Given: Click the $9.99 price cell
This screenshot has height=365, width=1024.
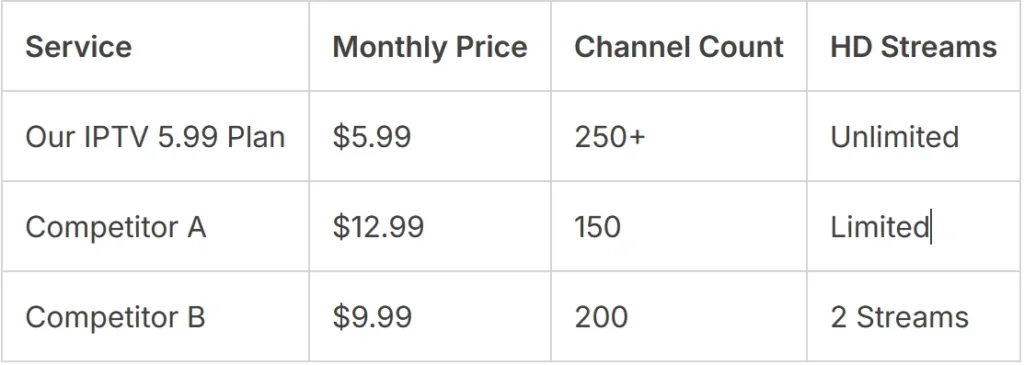Looking at the screenshot, I should tap(430, 317).
